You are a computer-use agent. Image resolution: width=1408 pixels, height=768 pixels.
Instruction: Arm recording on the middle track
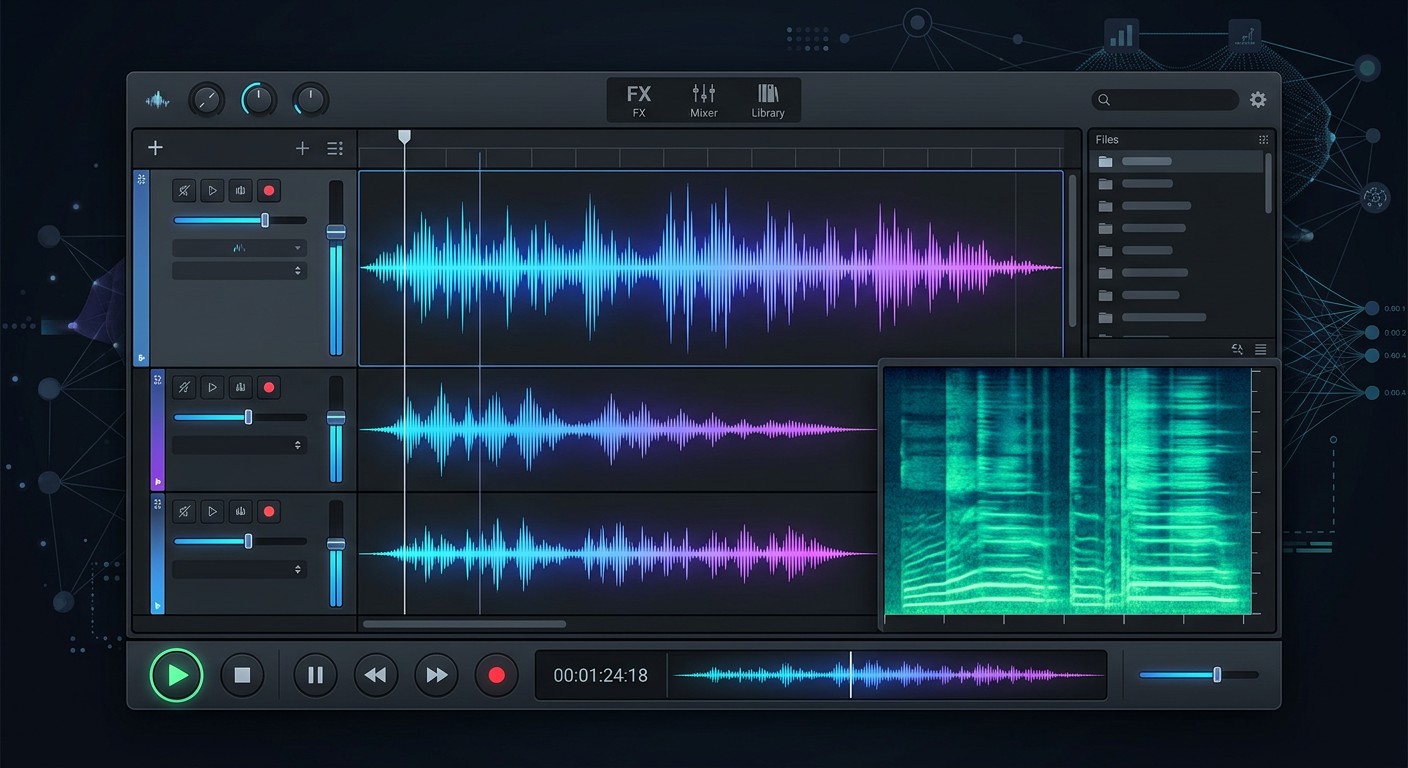point(268,387)
